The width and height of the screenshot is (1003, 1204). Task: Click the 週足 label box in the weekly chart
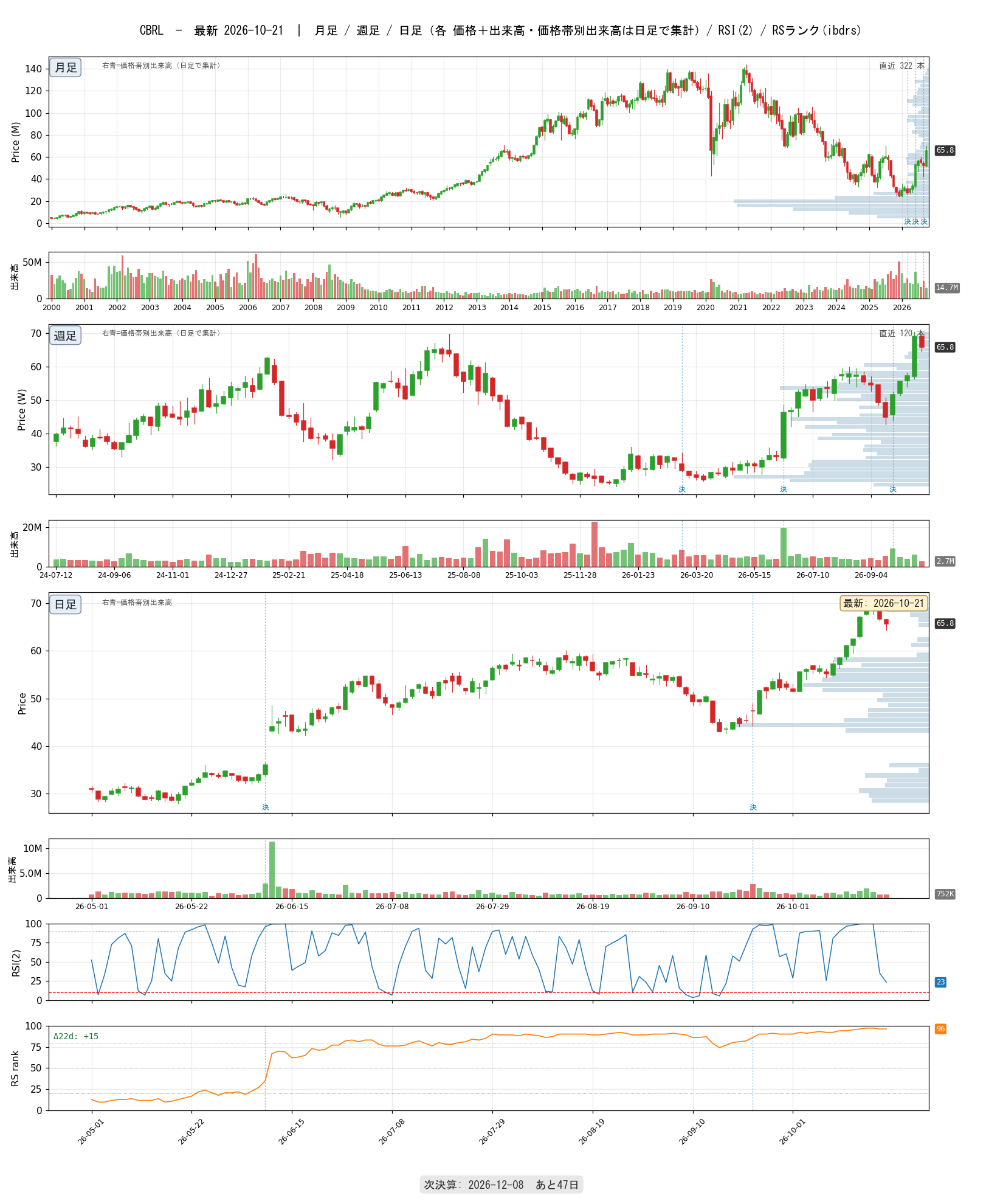(66, 335)
